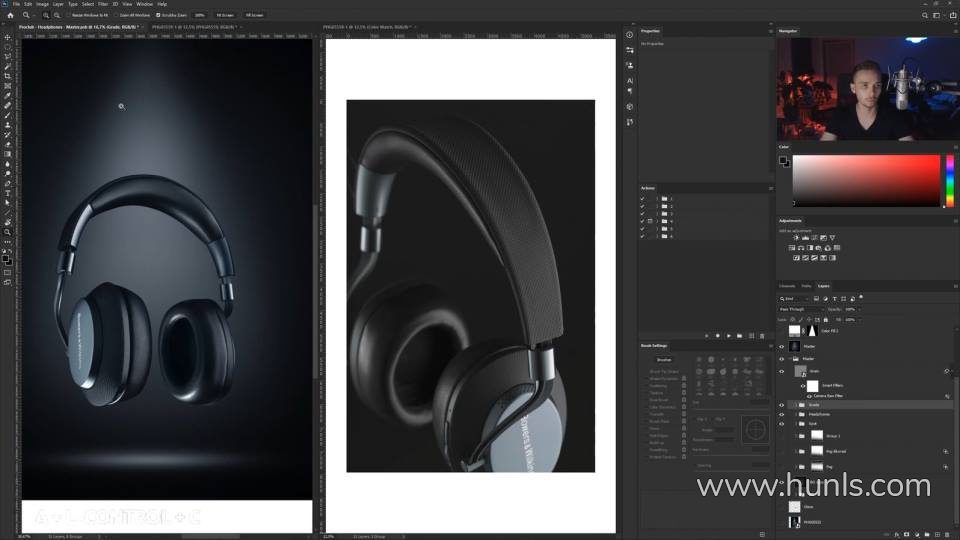Select the Crop tool
Viewport: 960px width, 540px height.
7,76
